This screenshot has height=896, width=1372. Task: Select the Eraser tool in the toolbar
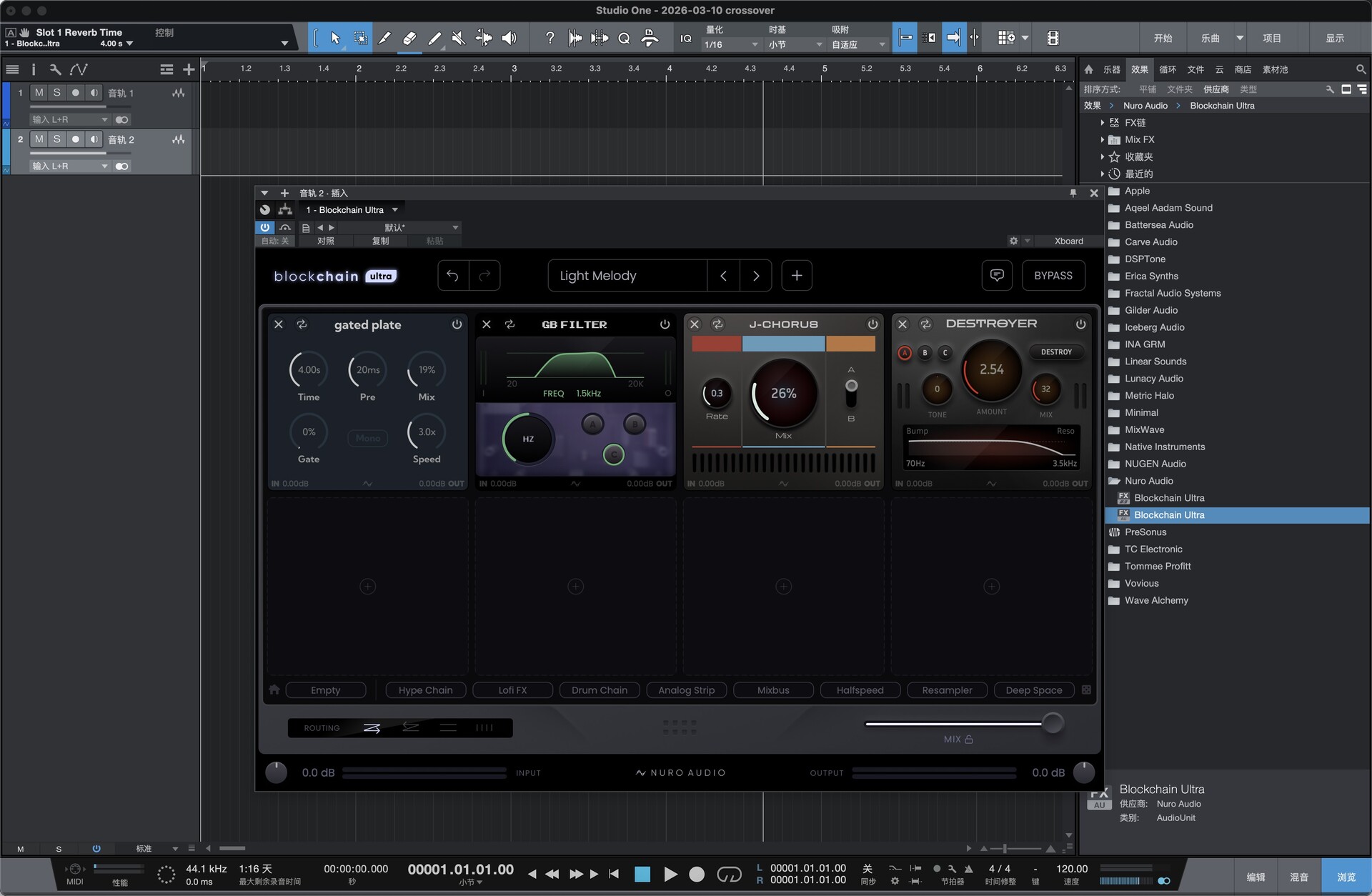pyautogui.click(x=409, y=38)
